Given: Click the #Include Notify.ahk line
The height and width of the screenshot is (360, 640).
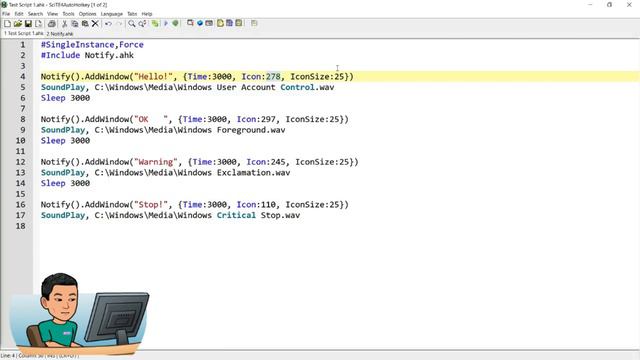Looking at the screenshot, I should pos(87,55).
